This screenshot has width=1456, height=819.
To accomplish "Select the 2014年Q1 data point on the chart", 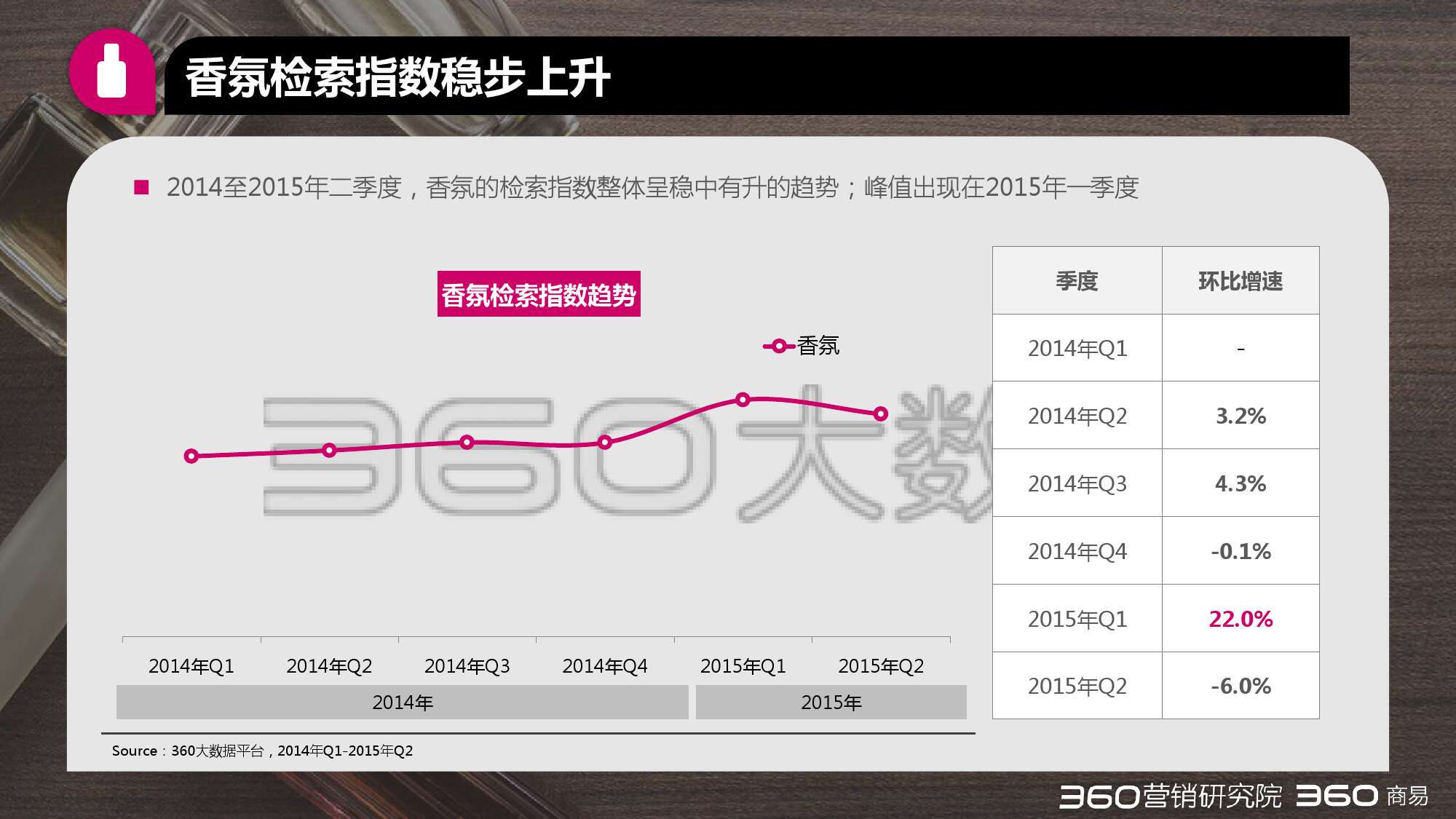I will (191, 456).
